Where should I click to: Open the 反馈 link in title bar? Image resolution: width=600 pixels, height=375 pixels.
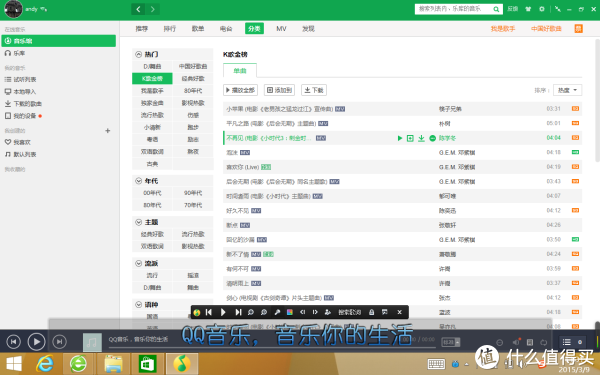[x=512, y=9]
